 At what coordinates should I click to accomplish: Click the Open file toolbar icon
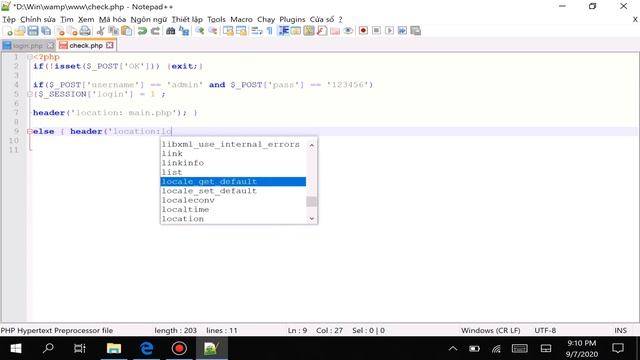point(20,31)
